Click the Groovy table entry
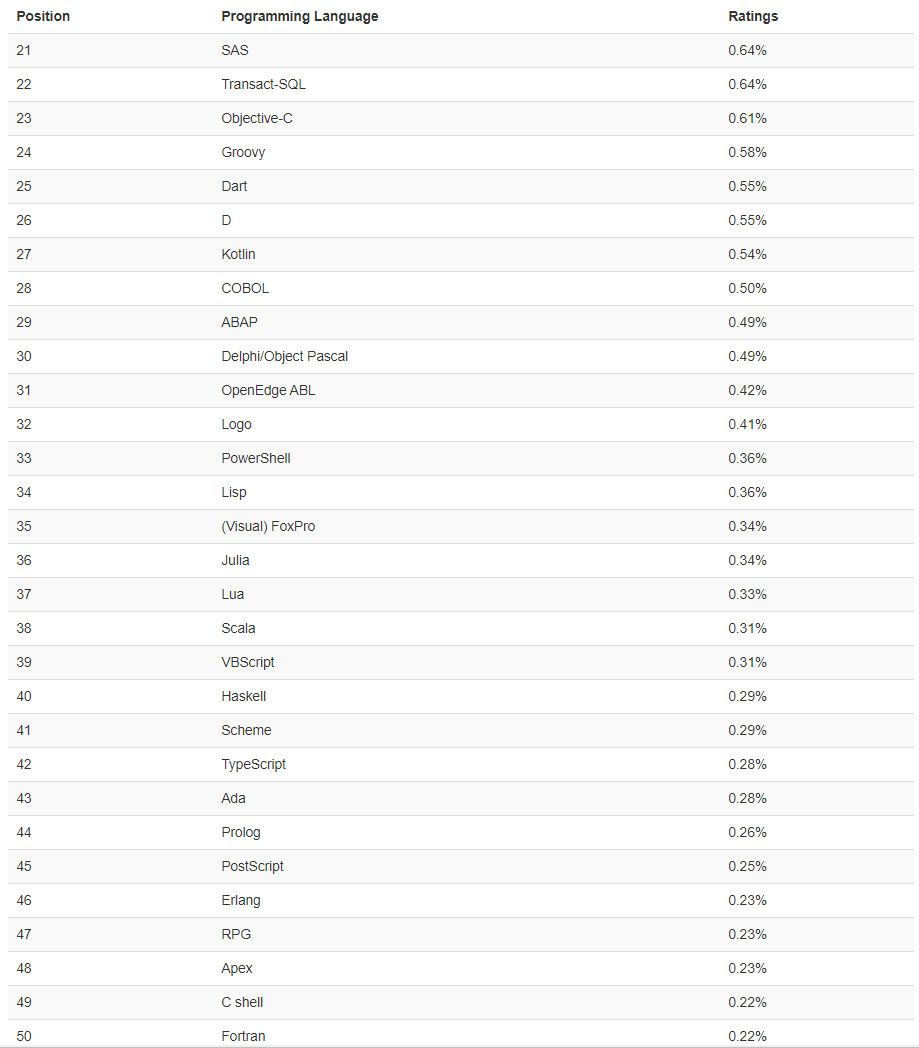Image resolution: width=919 pixels, height=1048 pixels. pos(243,152)
